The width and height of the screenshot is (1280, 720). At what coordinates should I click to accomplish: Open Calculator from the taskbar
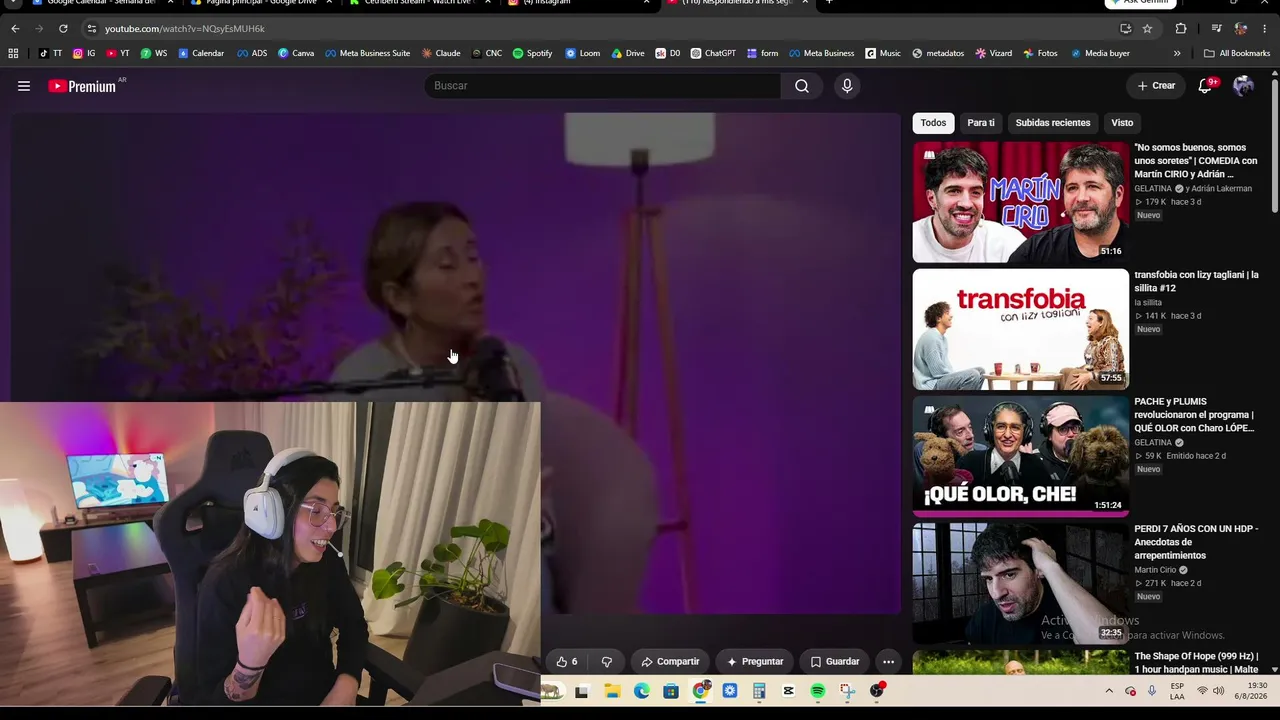coord(760,691)
